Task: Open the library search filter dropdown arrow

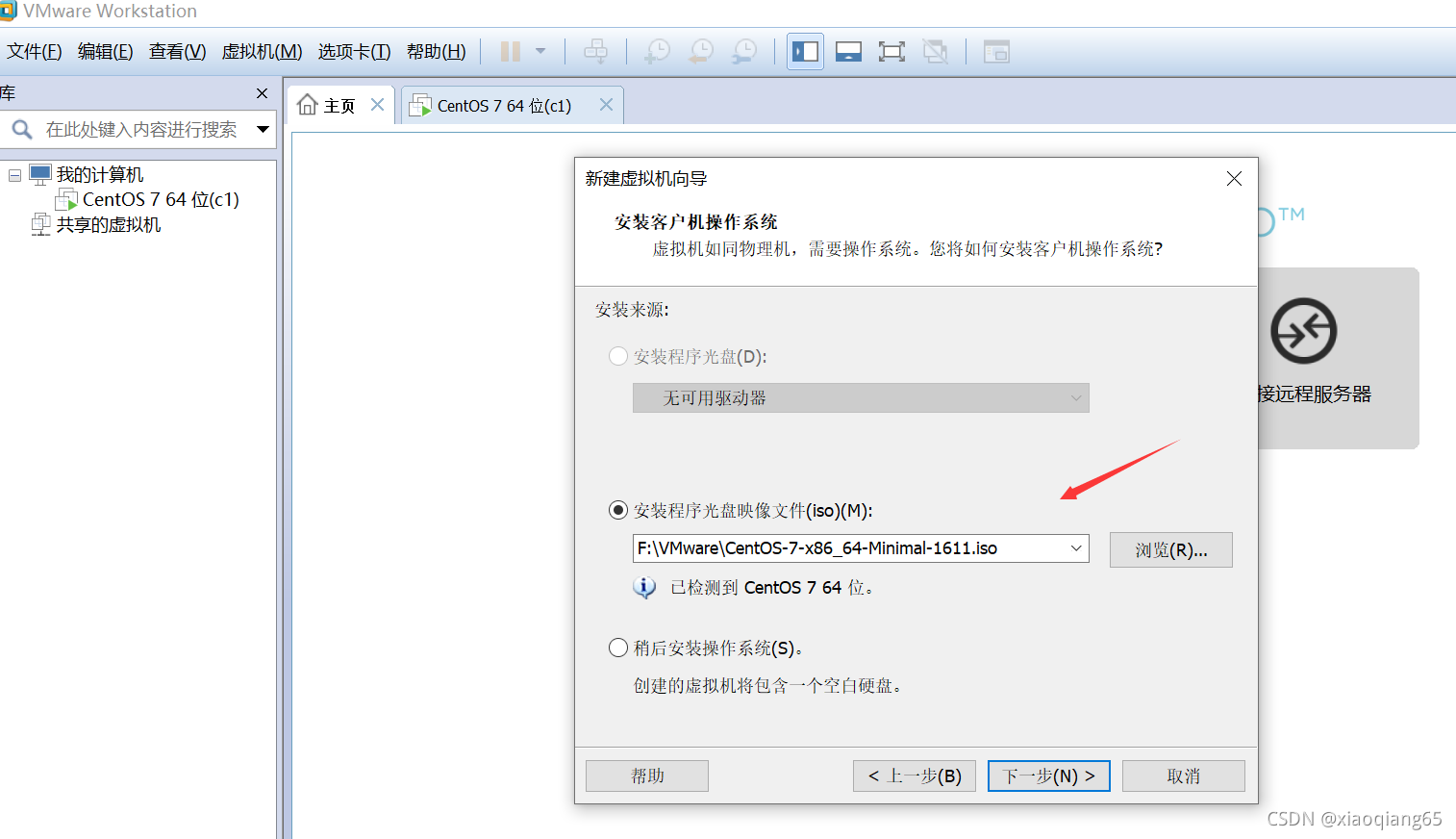Action: pyautogui.click(x=263, y=129)
